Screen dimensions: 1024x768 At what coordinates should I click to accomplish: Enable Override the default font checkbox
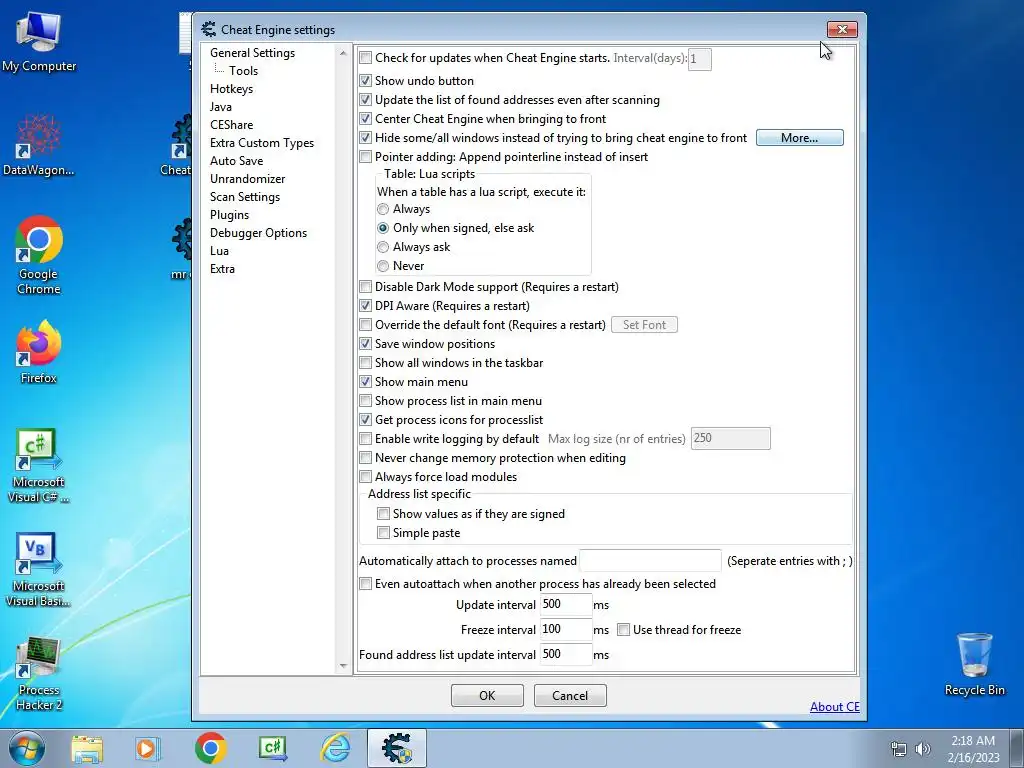(366, 325)
